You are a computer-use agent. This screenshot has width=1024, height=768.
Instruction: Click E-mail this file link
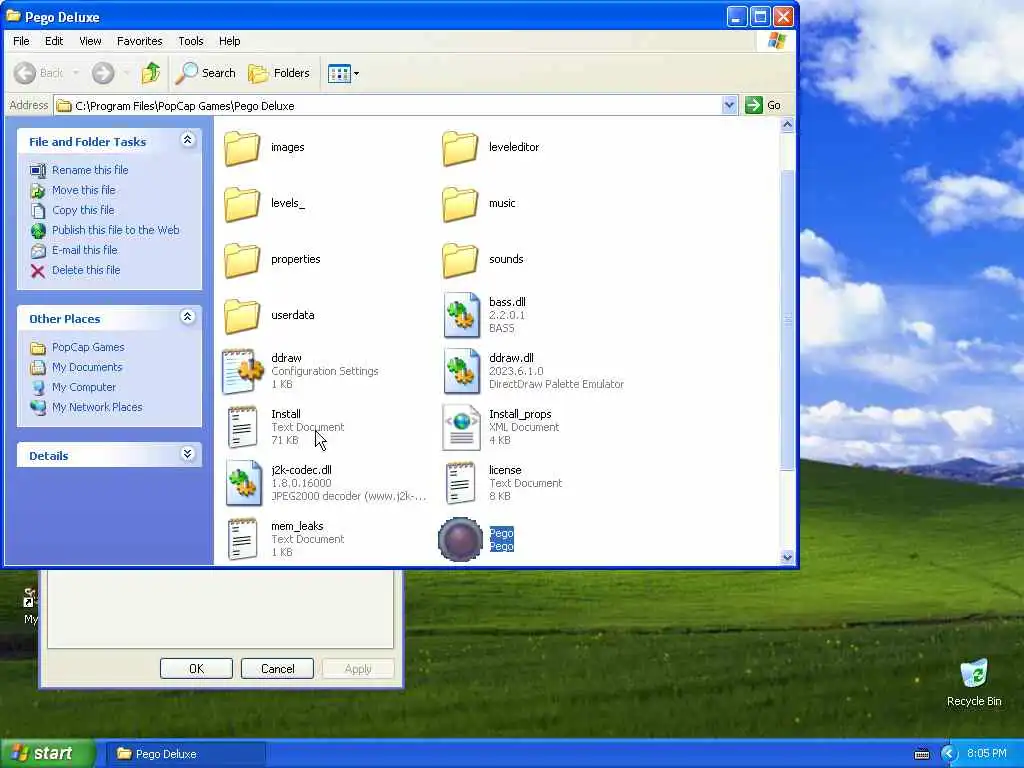[x=85, y=250]
